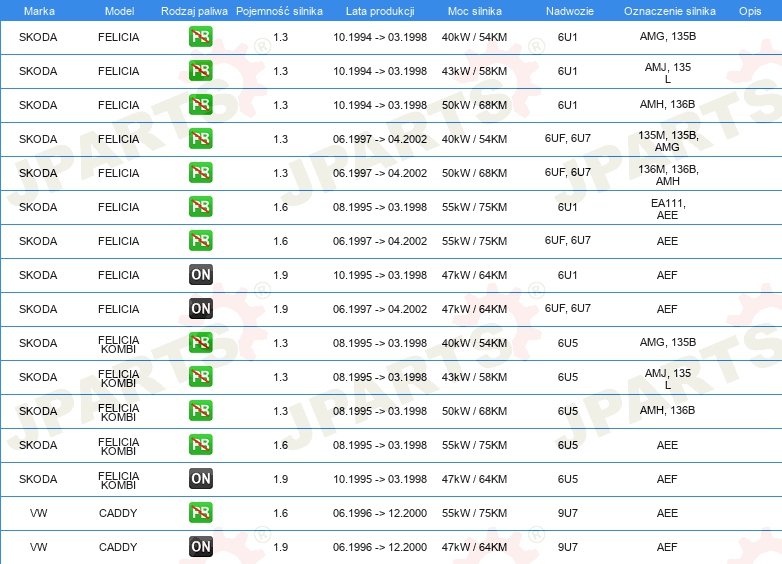782x564 pixels.
Task: Click '06.1996 -> 12.2000' in Caddy 1.9 row
Action: (x=380, y=547)
